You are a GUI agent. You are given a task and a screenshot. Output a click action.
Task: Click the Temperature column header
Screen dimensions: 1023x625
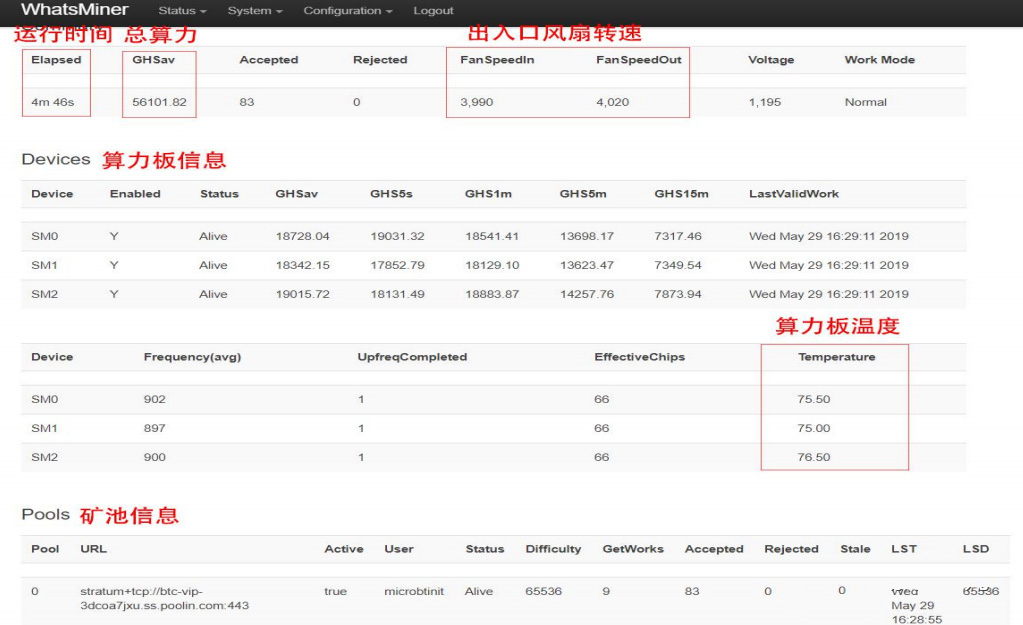[826, 357]
